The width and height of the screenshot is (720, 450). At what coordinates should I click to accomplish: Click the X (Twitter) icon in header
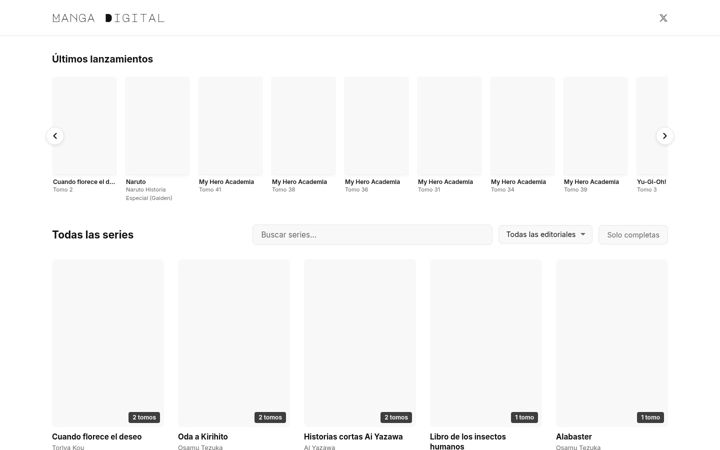(663, 18)
